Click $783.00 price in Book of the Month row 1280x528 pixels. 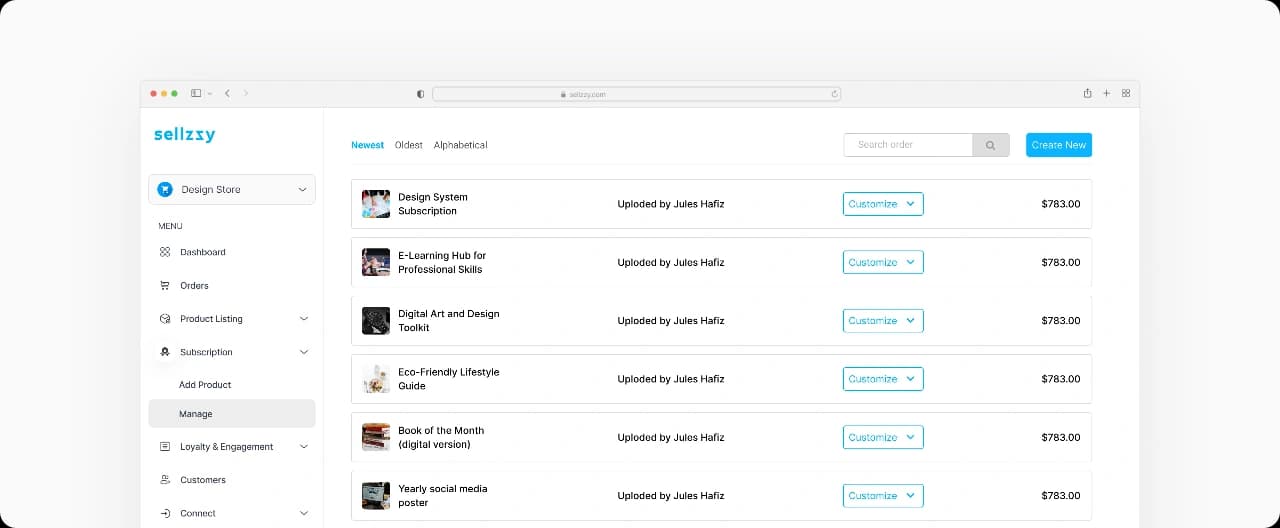coord(1061,437)
